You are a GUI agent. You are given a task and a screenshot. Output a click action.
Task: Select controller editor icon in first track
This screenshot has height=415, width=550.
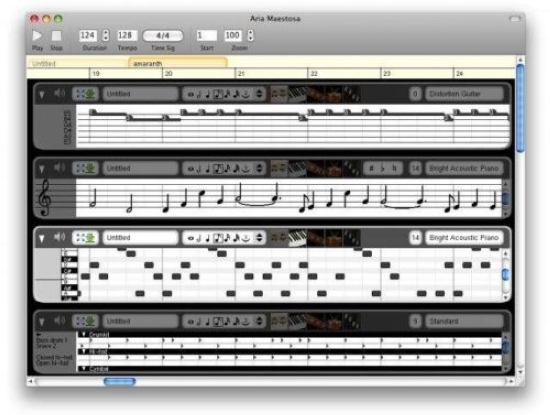coord(351,94)
